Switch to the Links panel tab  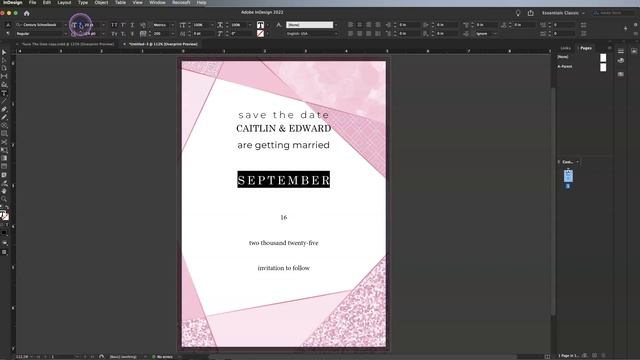[x=565, y=48]
